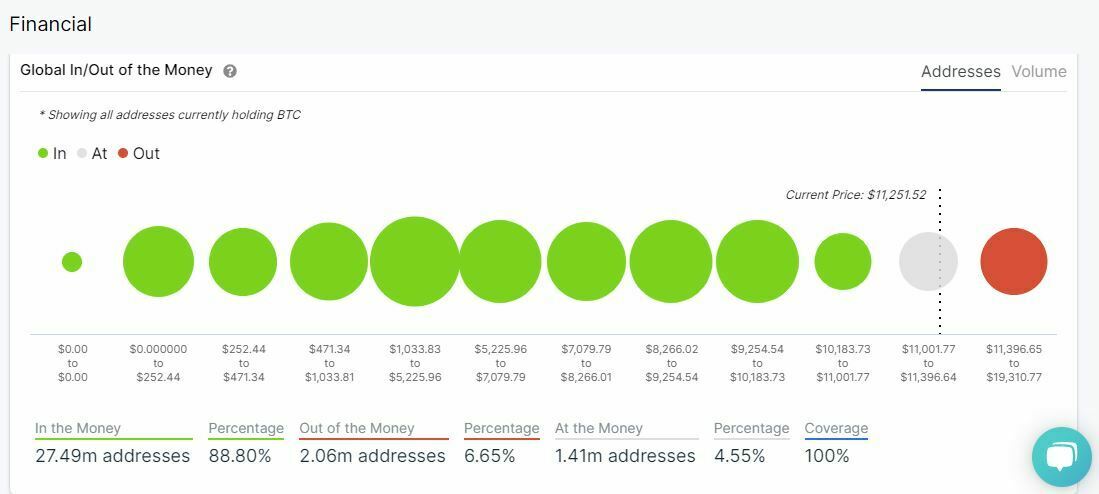Click the In the Money label
1099x494 pixels.
pyautogui.click(x=78, y=428)
